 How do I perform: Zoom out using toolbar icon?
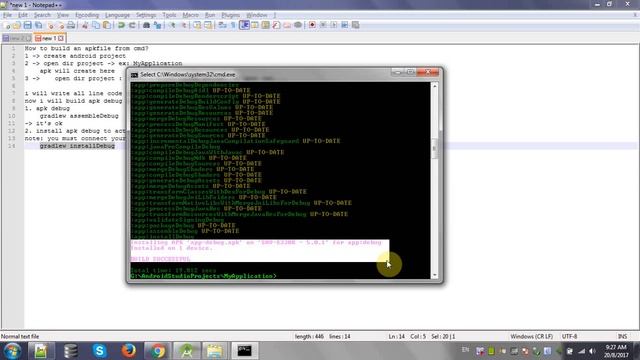point(184,25)
